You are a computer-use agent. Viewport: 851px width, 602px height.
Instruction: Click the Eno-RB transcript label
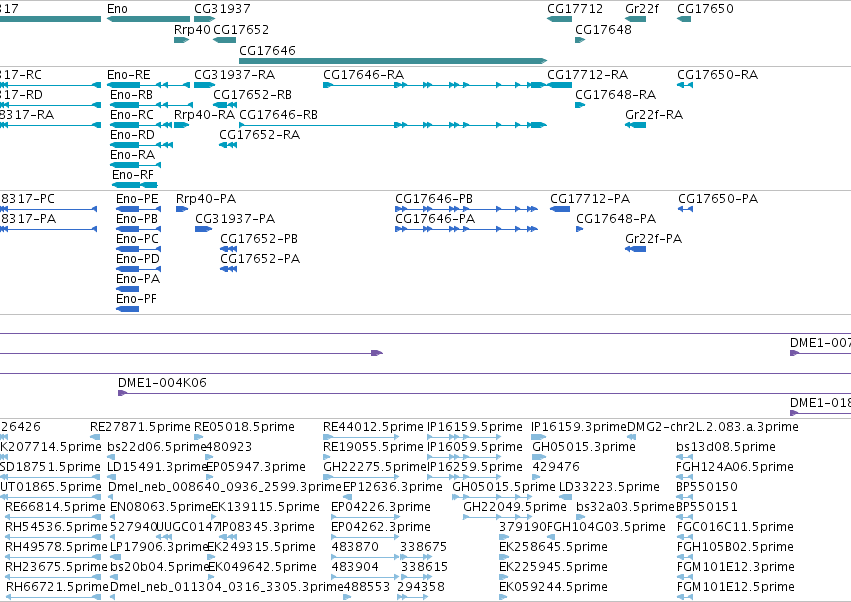coord(131,95)
